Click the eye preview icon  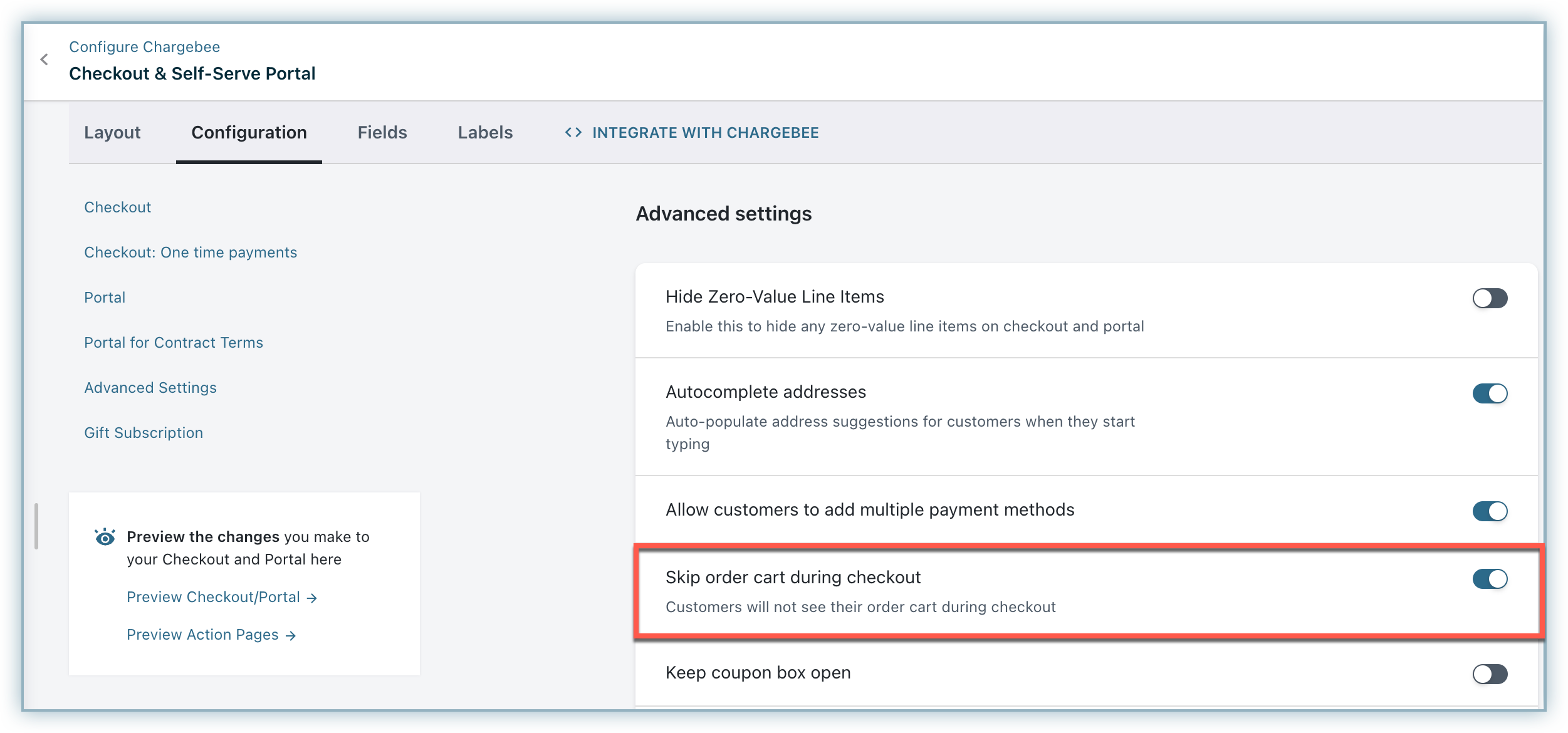[105, 537]
